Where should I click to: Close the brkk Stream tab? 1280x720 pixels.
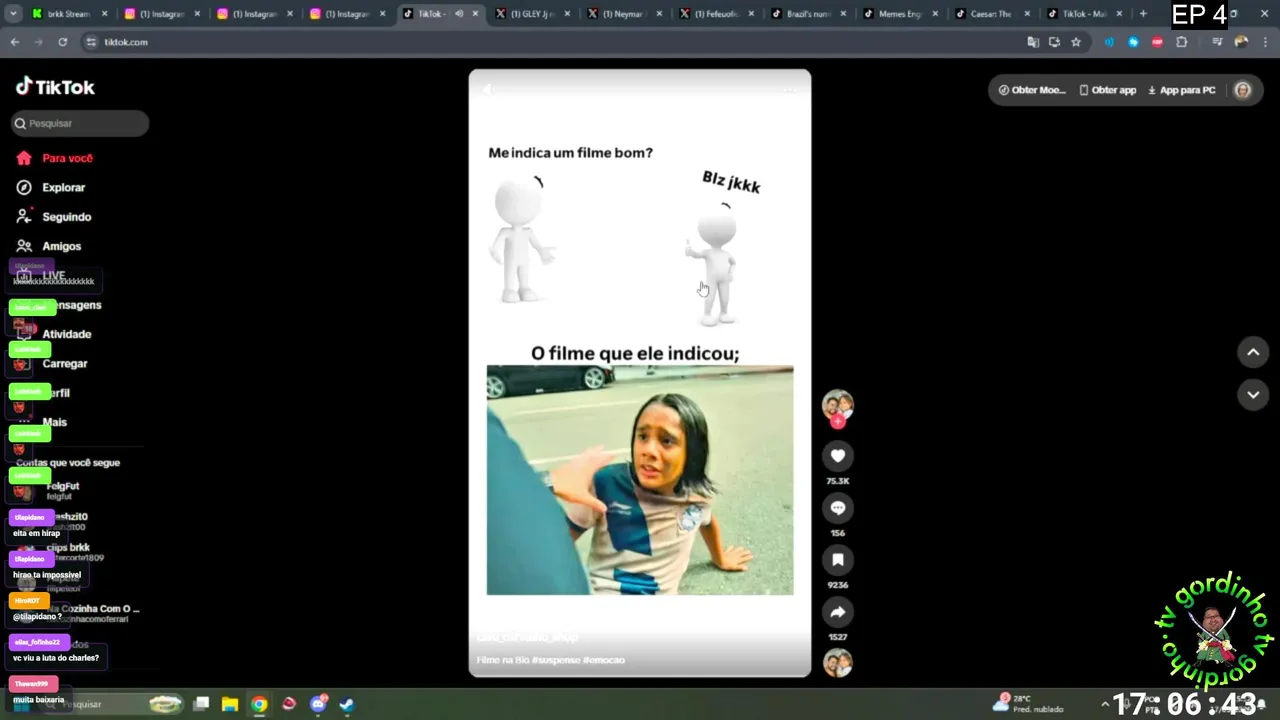104,14
